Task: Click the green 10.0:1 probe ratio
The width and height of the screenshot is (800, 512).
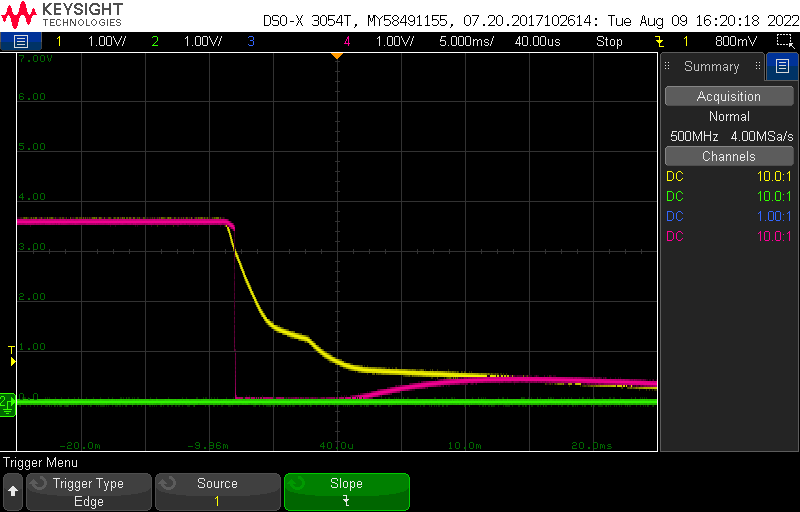Action: pos(774,196)
